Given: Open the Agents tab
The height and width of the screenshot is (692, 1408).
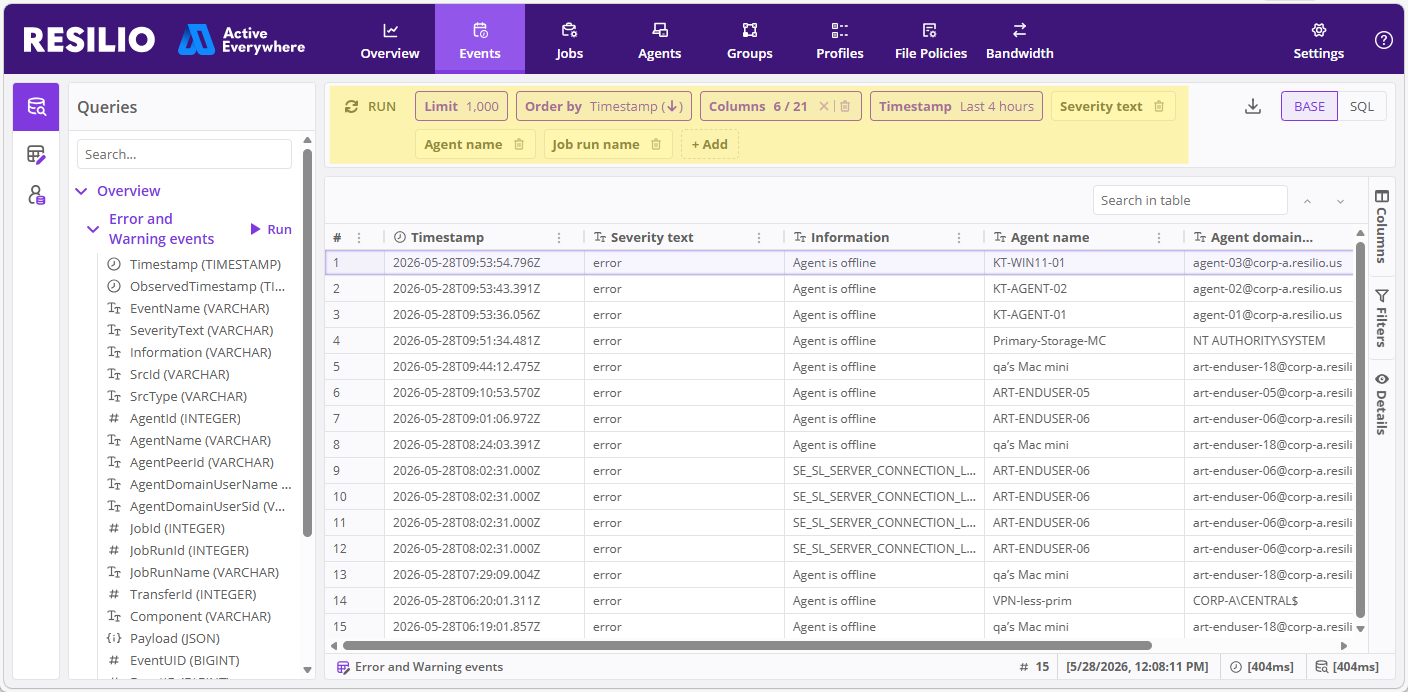Looking at the screenshot, I should point(660,40).
